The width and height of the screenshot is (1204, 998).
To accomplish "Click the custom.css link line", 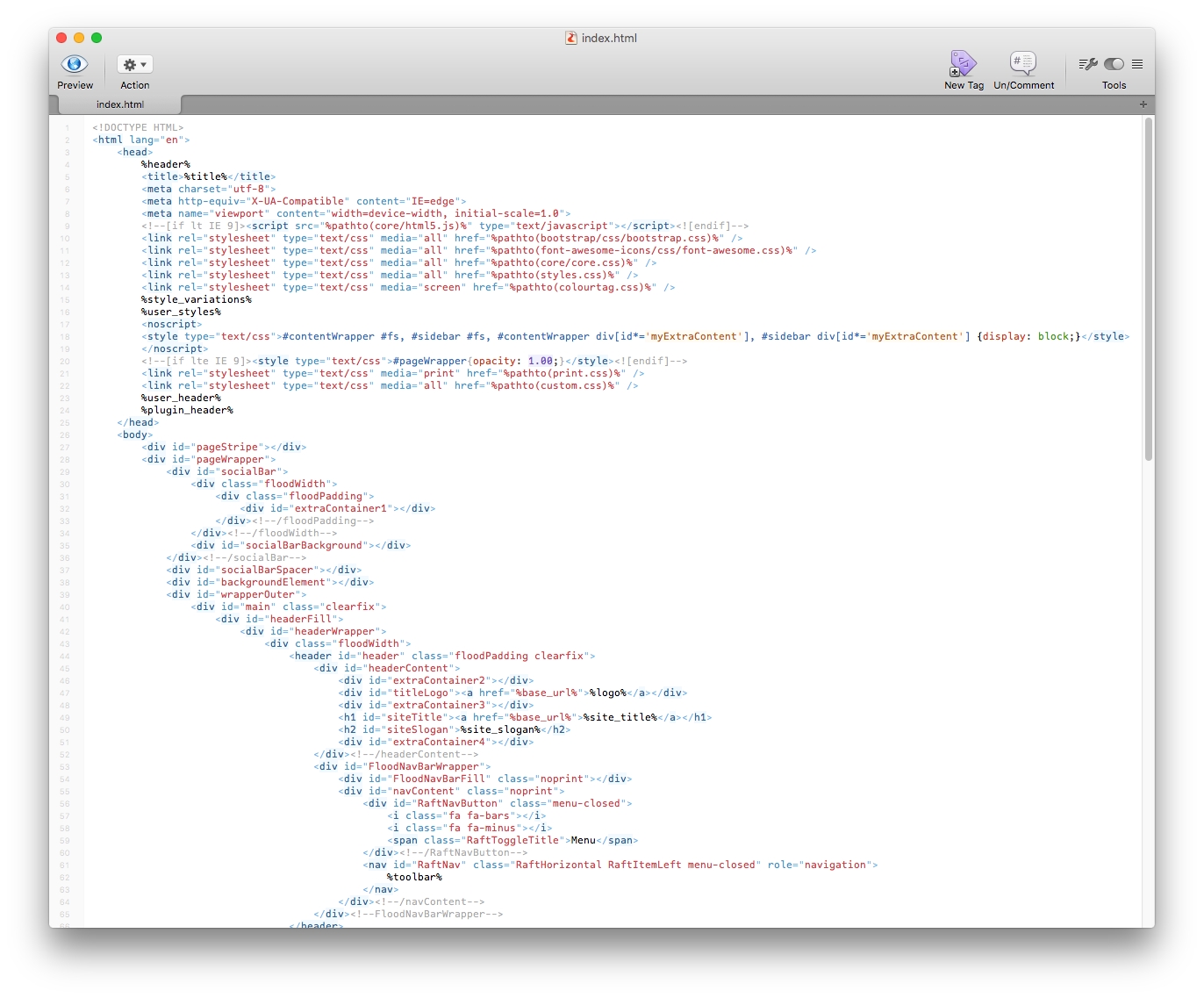I will coord(390,385).
